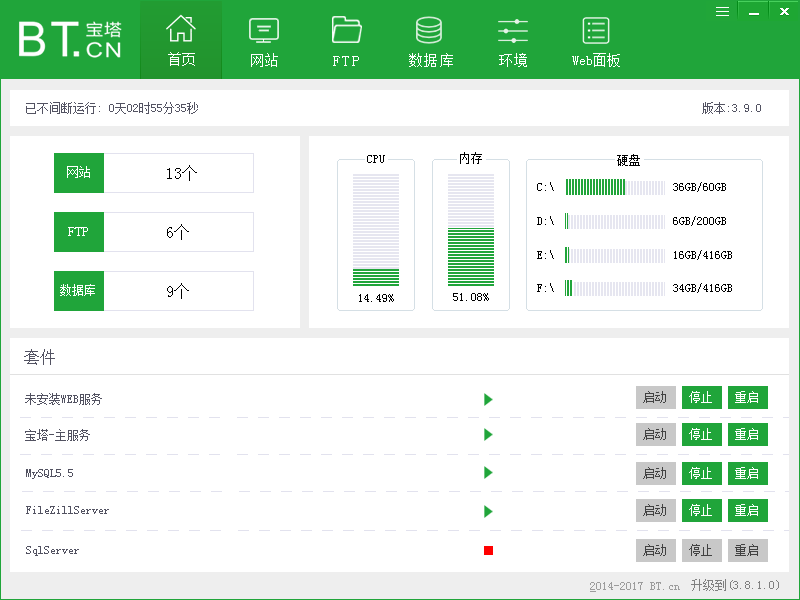This screenshot has width=800, height=600.
Task: Restart the 未安装WEB服务 row
Action: [747, 397]
